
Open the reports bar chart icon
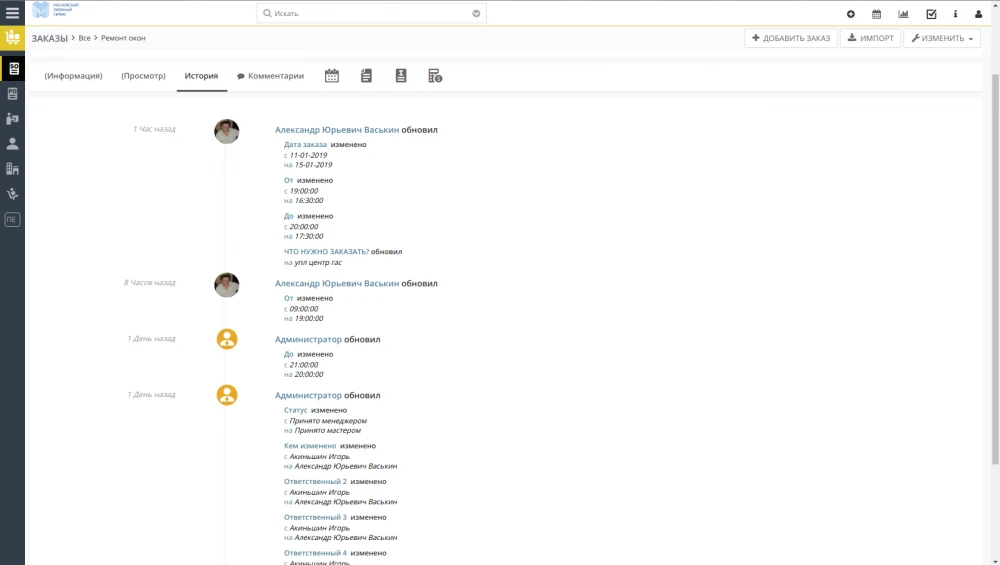tap(904, 14)
